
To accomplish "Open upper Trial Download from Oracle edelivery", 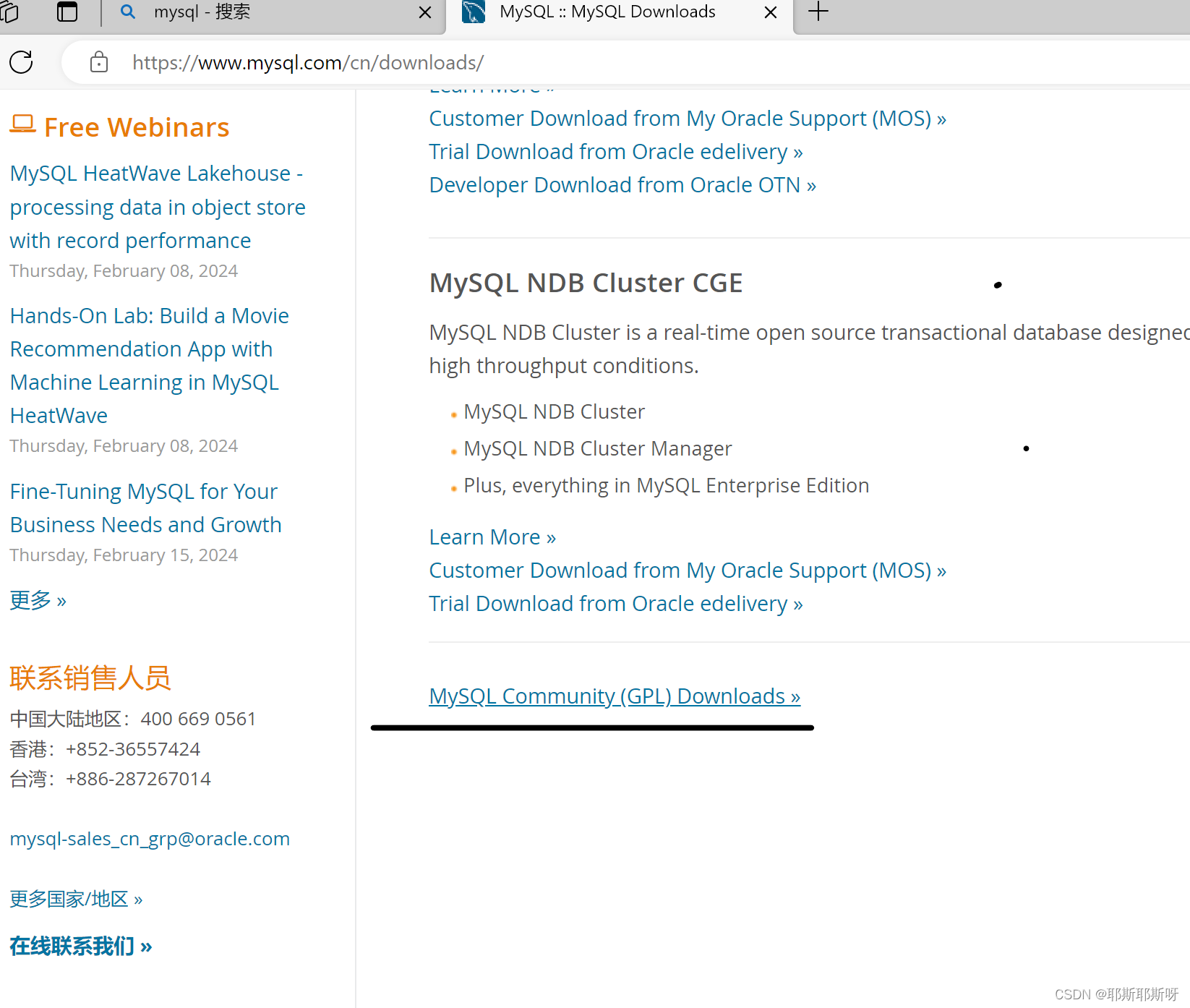I will coord(616,151).
